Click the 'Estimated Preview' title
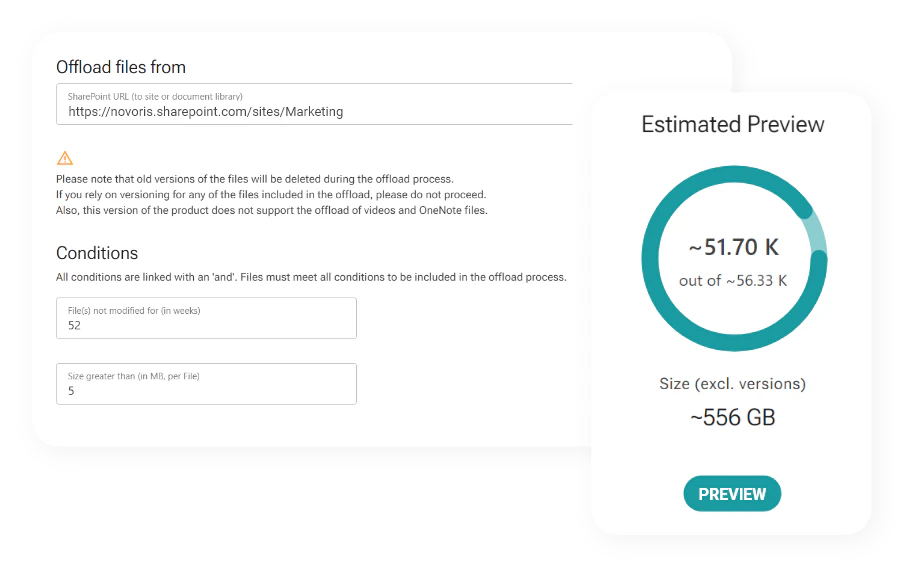 tap(733, 125)
